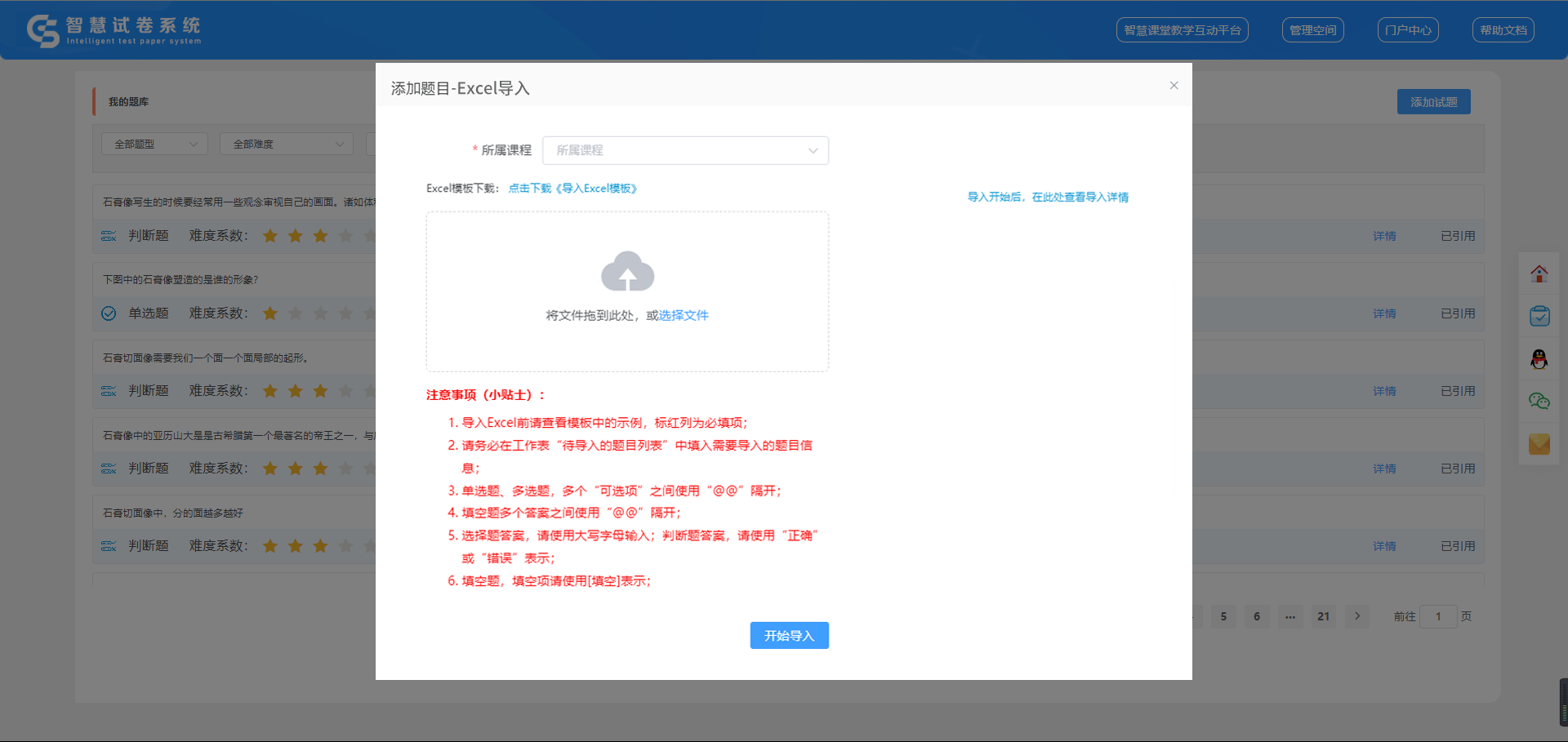Screen dimensions: 1568x742
Task: Open QQ penguin contact icon
Action: coord(1539,359)
